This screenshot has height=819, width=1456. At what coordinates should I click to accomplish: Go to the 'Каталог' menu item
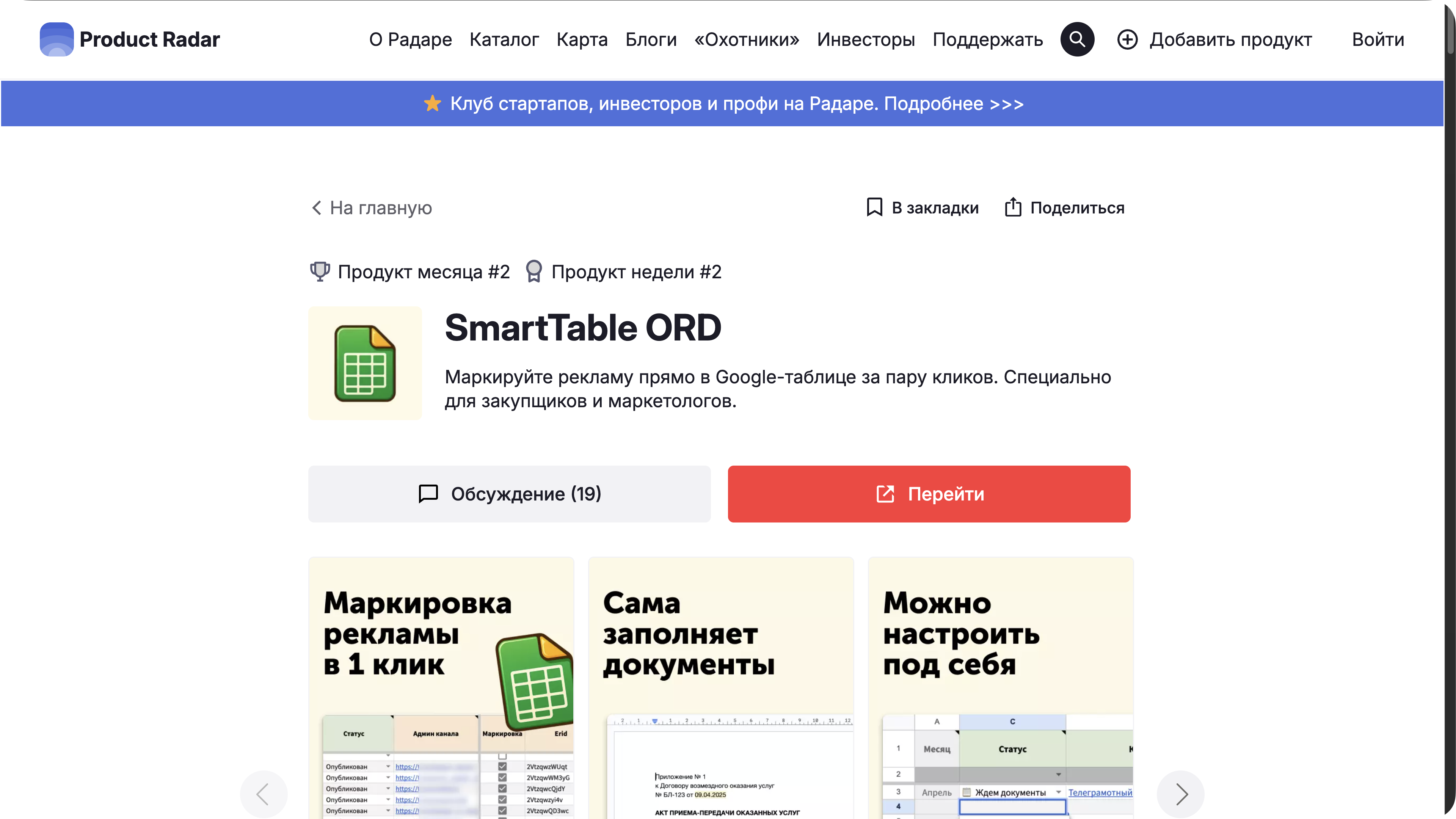pyautogui.click(x=504, y=39)
